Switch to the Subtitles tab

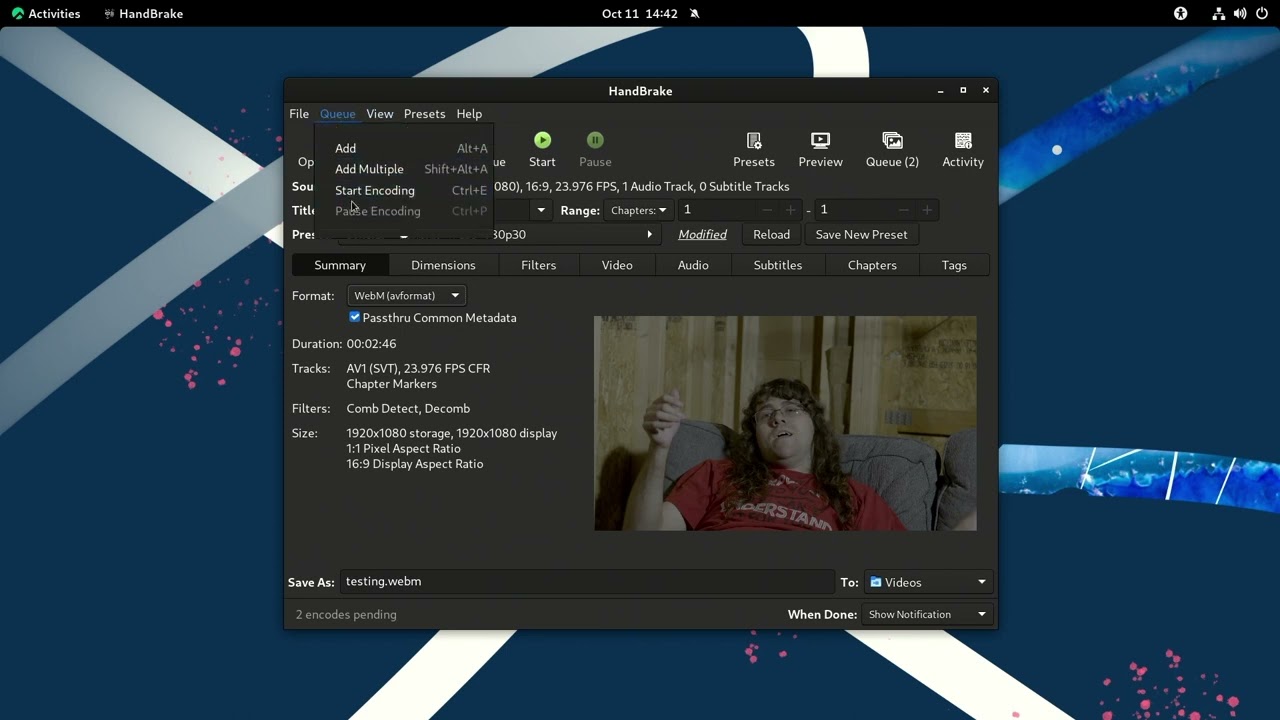tap(778, 265)
